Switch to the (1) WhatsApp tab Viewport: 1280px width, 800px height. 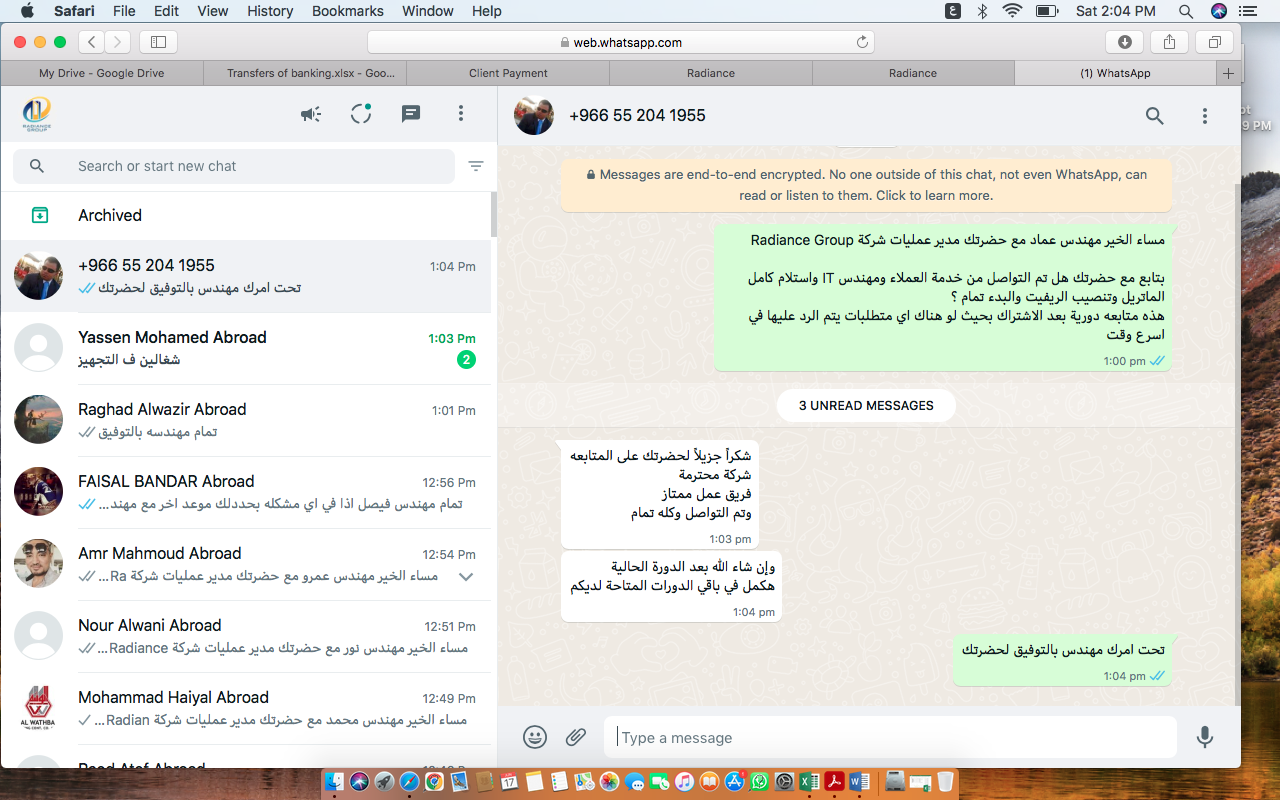point(1115,73)
